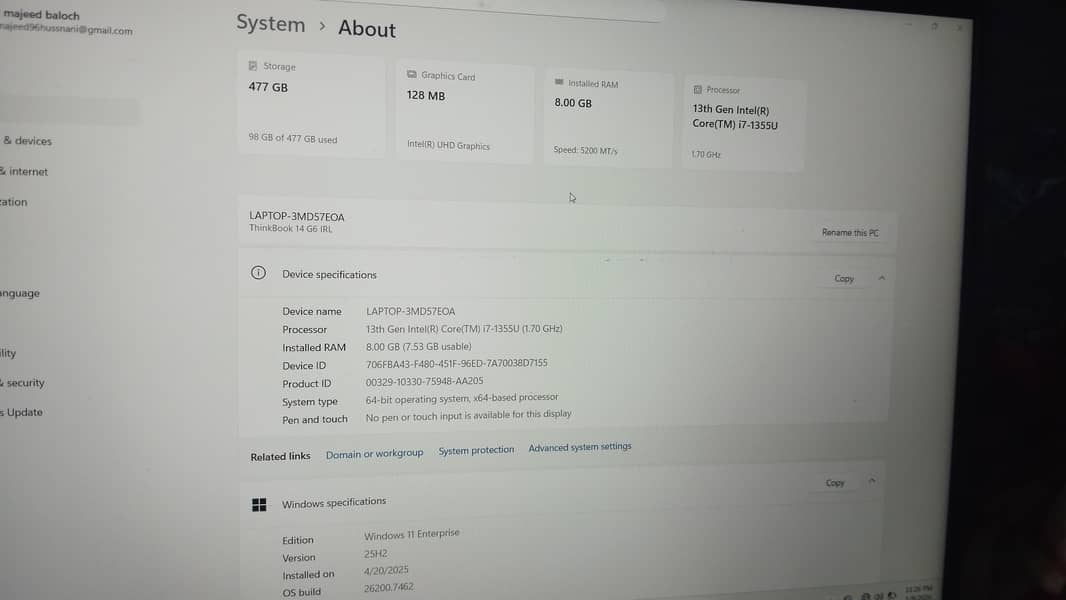Click the Device specifications info icon
Image resolution: width=1066 pixels, height=600 pixels.
coord(258,273)
